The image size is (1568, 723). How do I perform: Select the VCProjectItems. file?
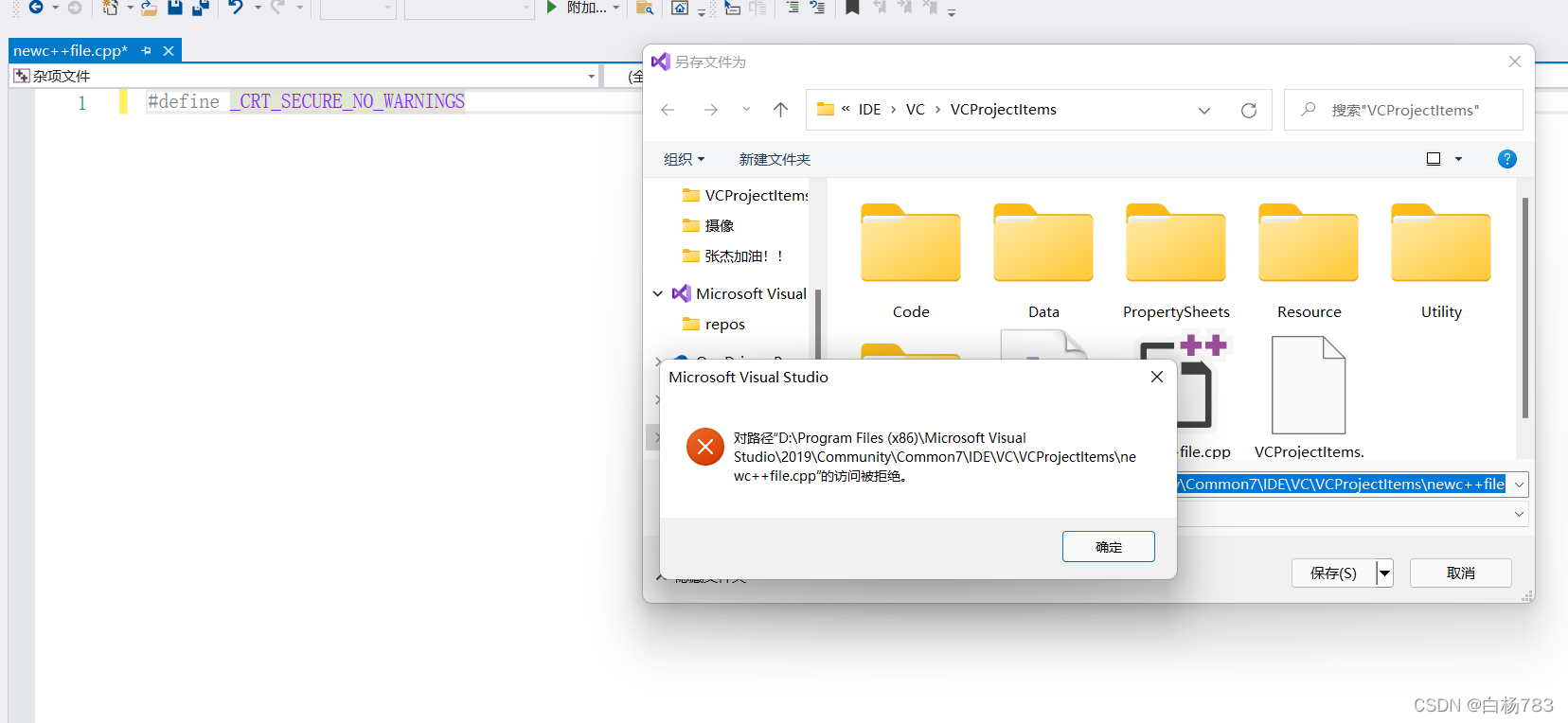point(1309,397)
